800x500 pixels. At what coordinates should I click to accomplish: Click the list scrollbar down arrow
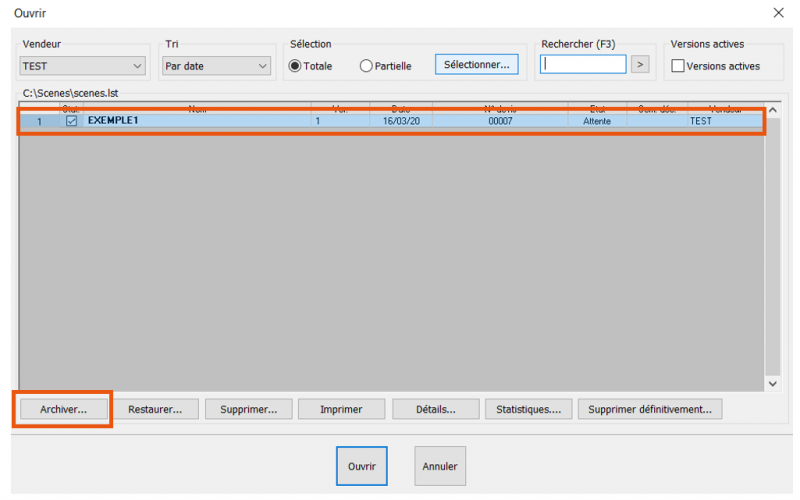(x=773, y=384)
